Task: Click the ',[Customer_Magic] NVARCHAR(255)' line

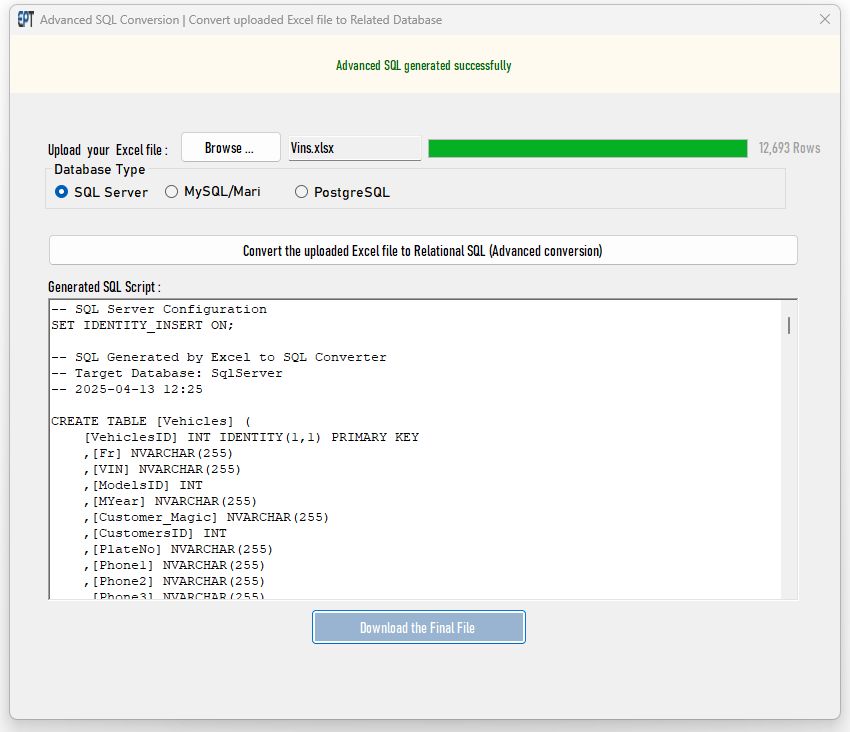Action: tap(206, 517)
